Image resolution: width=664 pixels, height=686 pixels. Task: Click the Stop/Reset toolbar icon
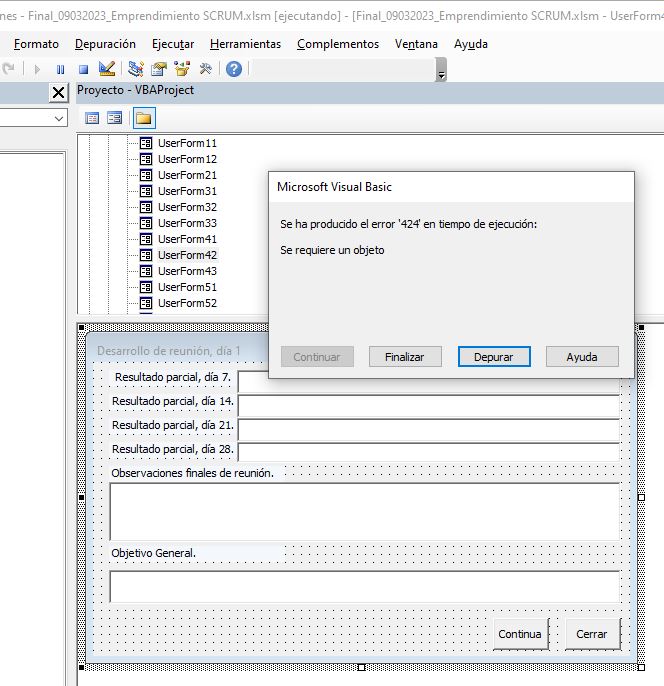[84, 69]
